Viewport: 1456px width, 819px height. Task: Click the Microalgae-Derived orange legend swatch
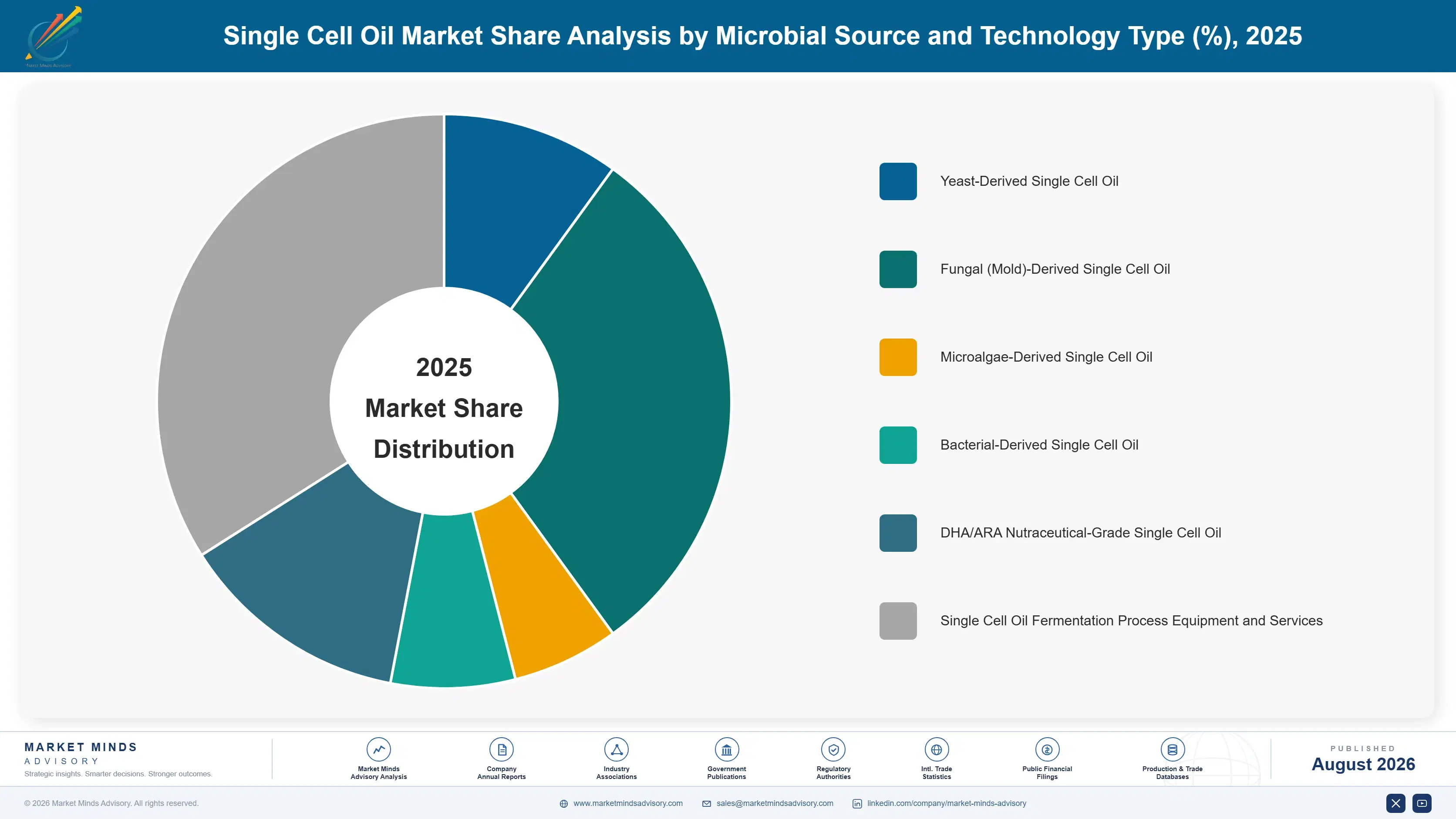click(x=897, y=357)
